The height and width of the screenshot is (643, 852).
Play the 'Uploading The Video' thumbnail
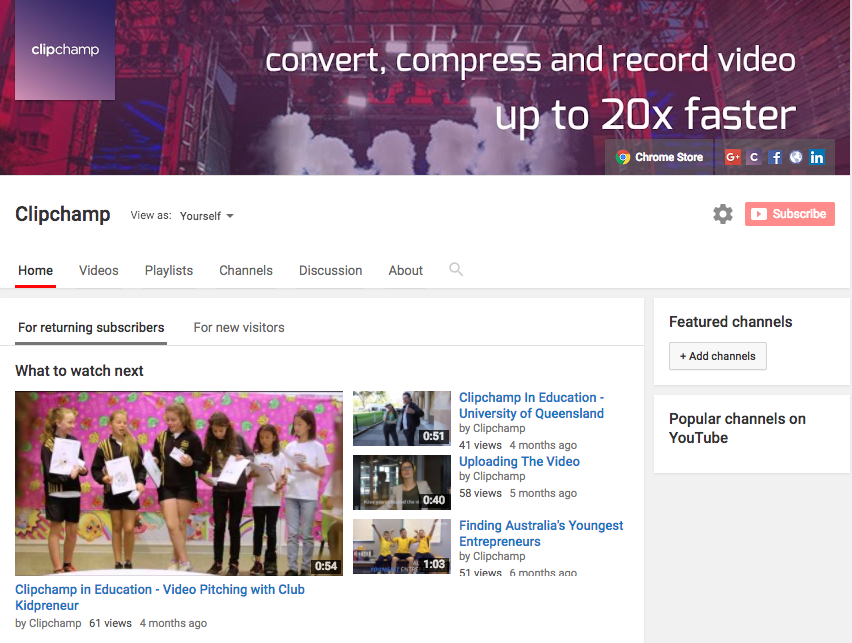[402, 483]
